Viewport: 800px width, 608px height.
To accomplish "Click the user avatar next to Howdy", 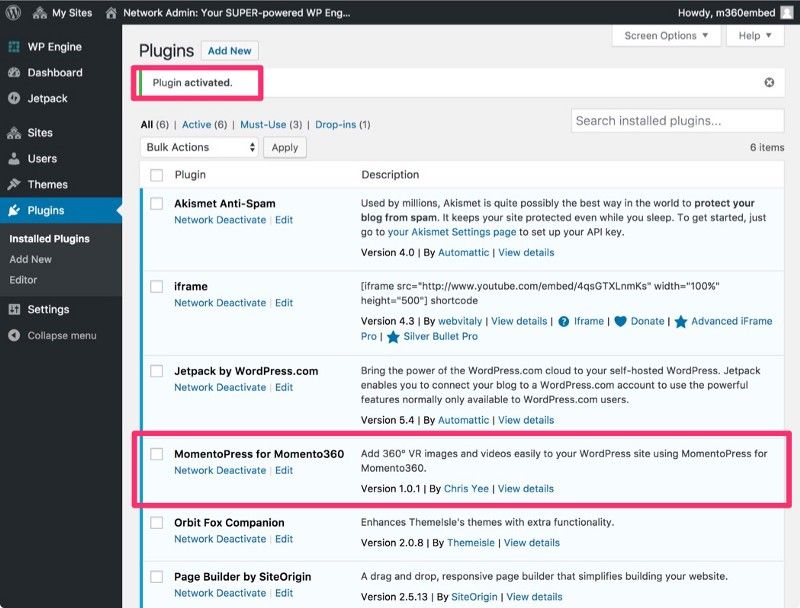I will point(787,13).
